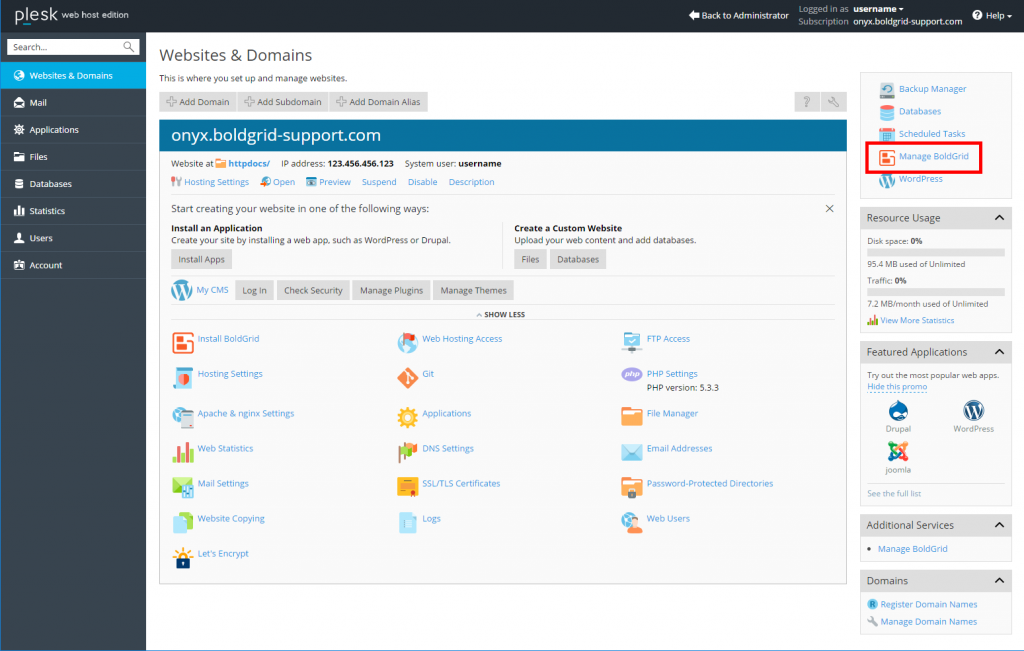
Task: Click the question mark help button
Action: pyautogui.click(x=807, y=102)
